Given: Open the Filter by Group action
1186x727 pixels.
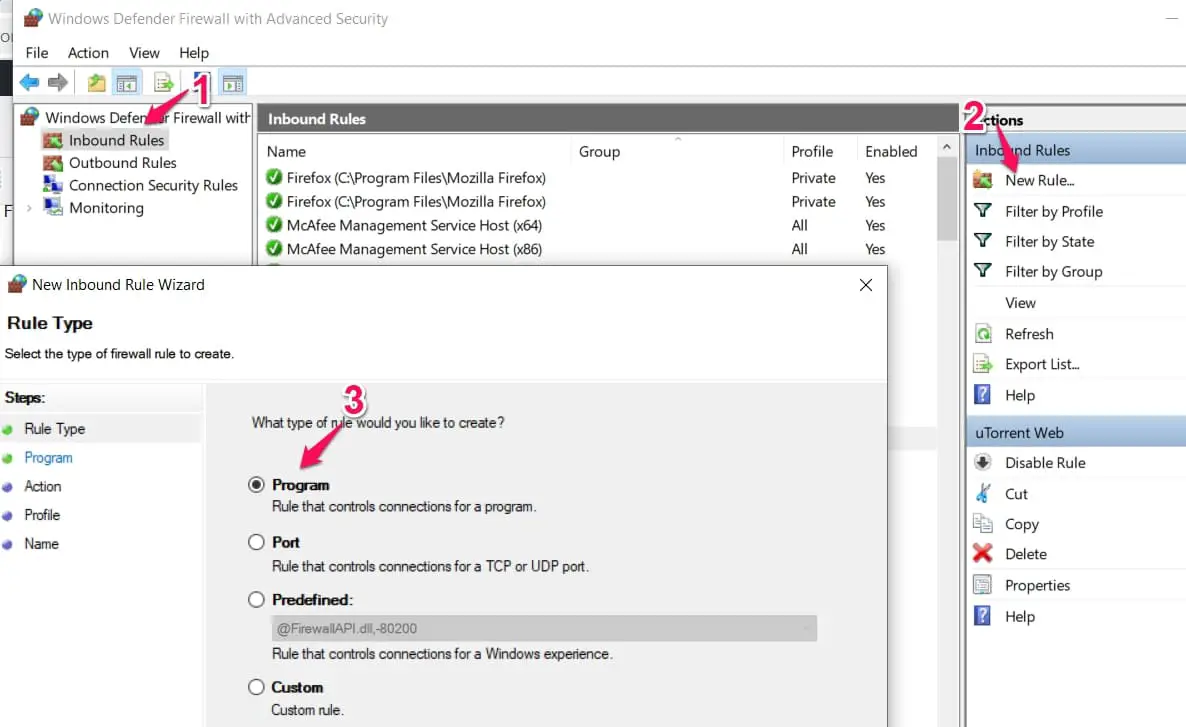Looking at the screenshot, I should 1053,272.
